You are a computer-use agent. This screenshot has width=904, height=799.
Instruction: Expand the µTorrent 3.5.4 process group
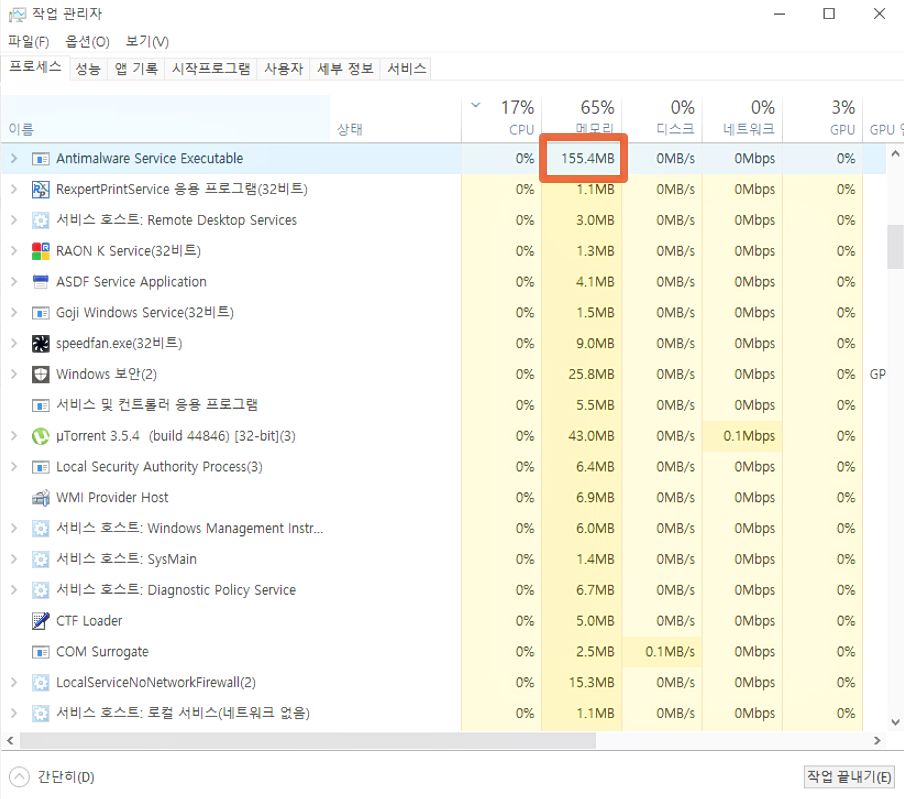tap(14, 436)
